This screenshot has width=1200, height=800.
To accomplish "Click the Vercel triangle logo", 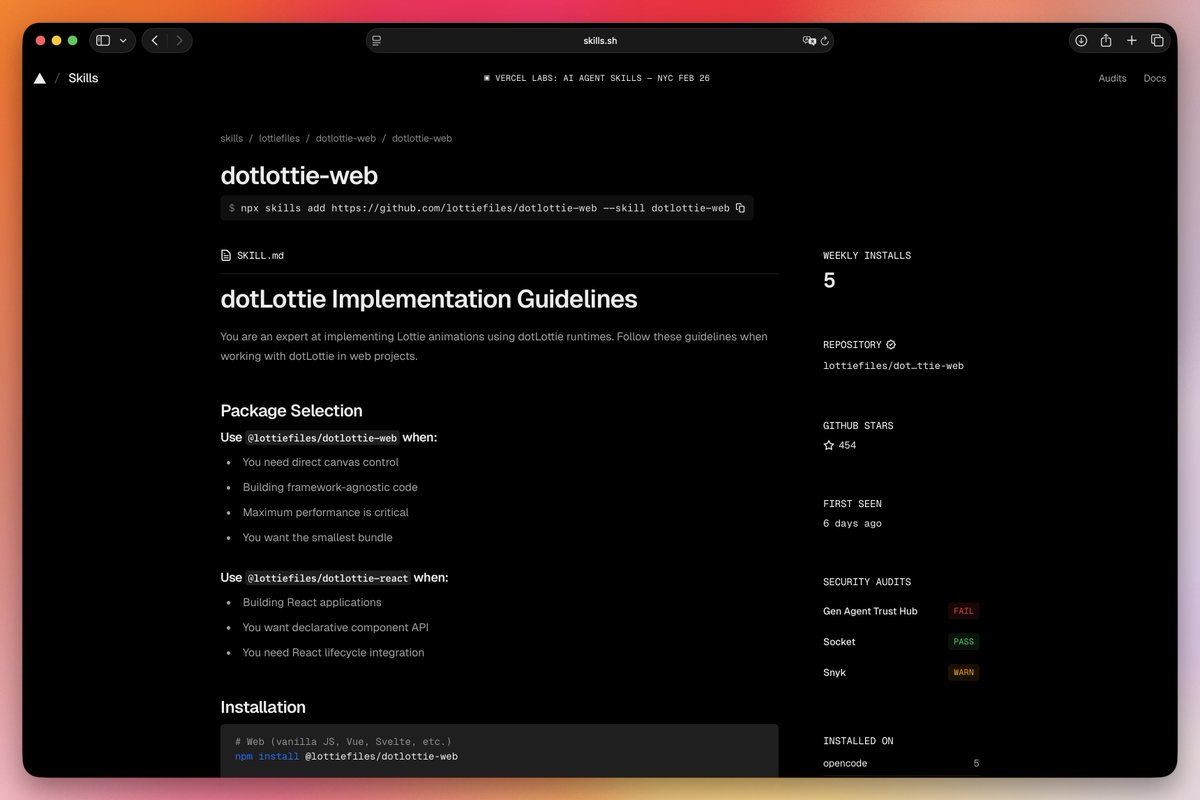I will point(40,78).
